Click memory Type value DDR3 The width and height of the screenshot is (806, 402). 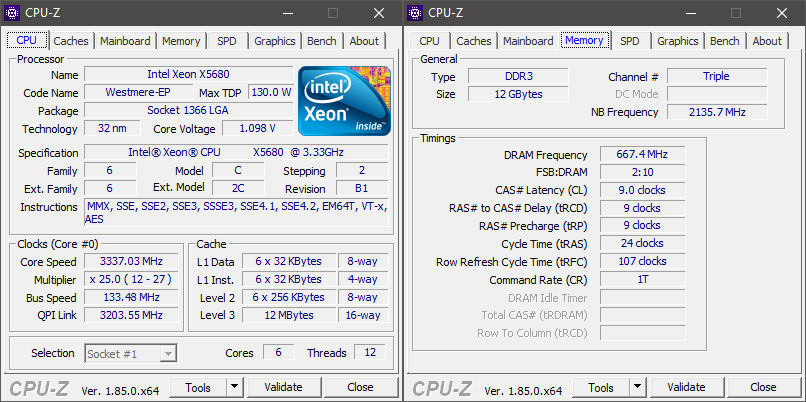pos(518,76)
